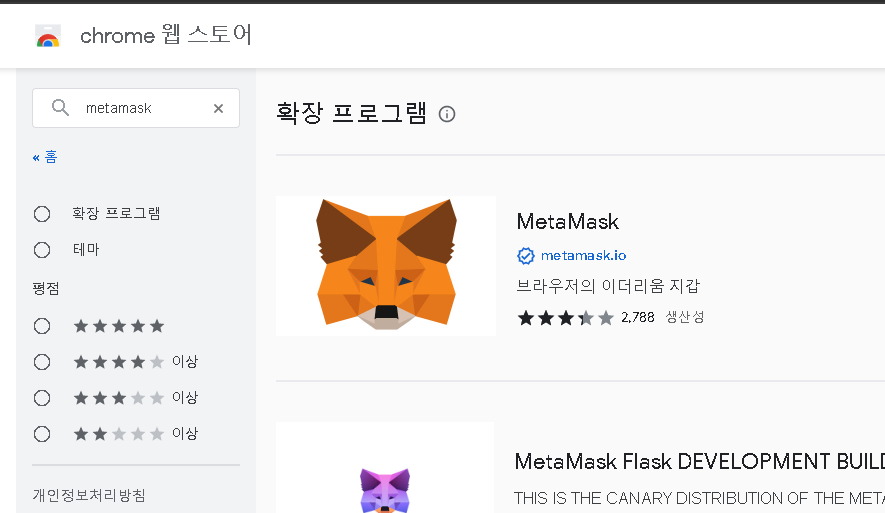This screenshot has width=885, height=513.
Task: Click the Chrome Web Store logo icon
Action: click(47, 36)
